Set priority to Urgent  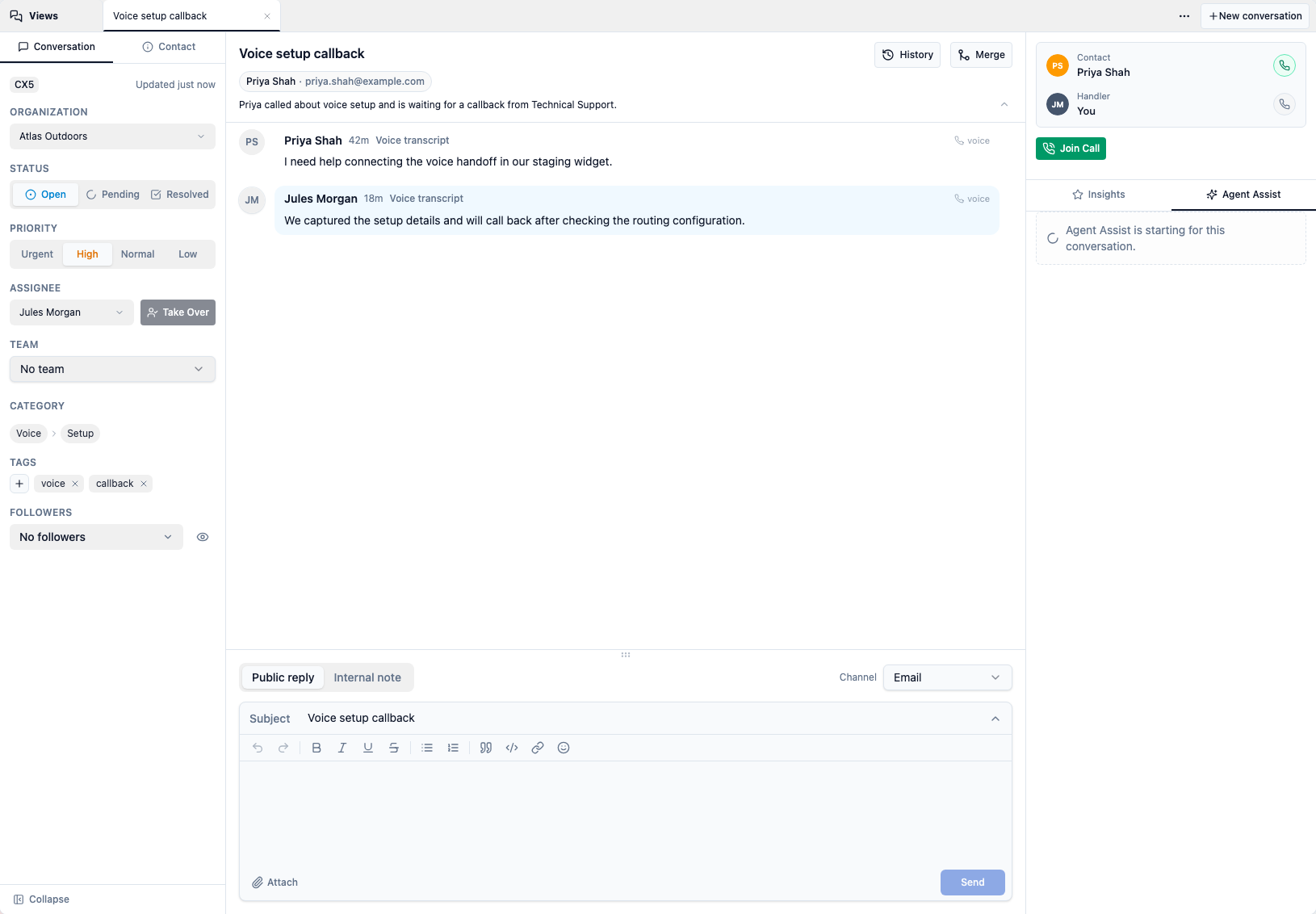coord(37,254)
